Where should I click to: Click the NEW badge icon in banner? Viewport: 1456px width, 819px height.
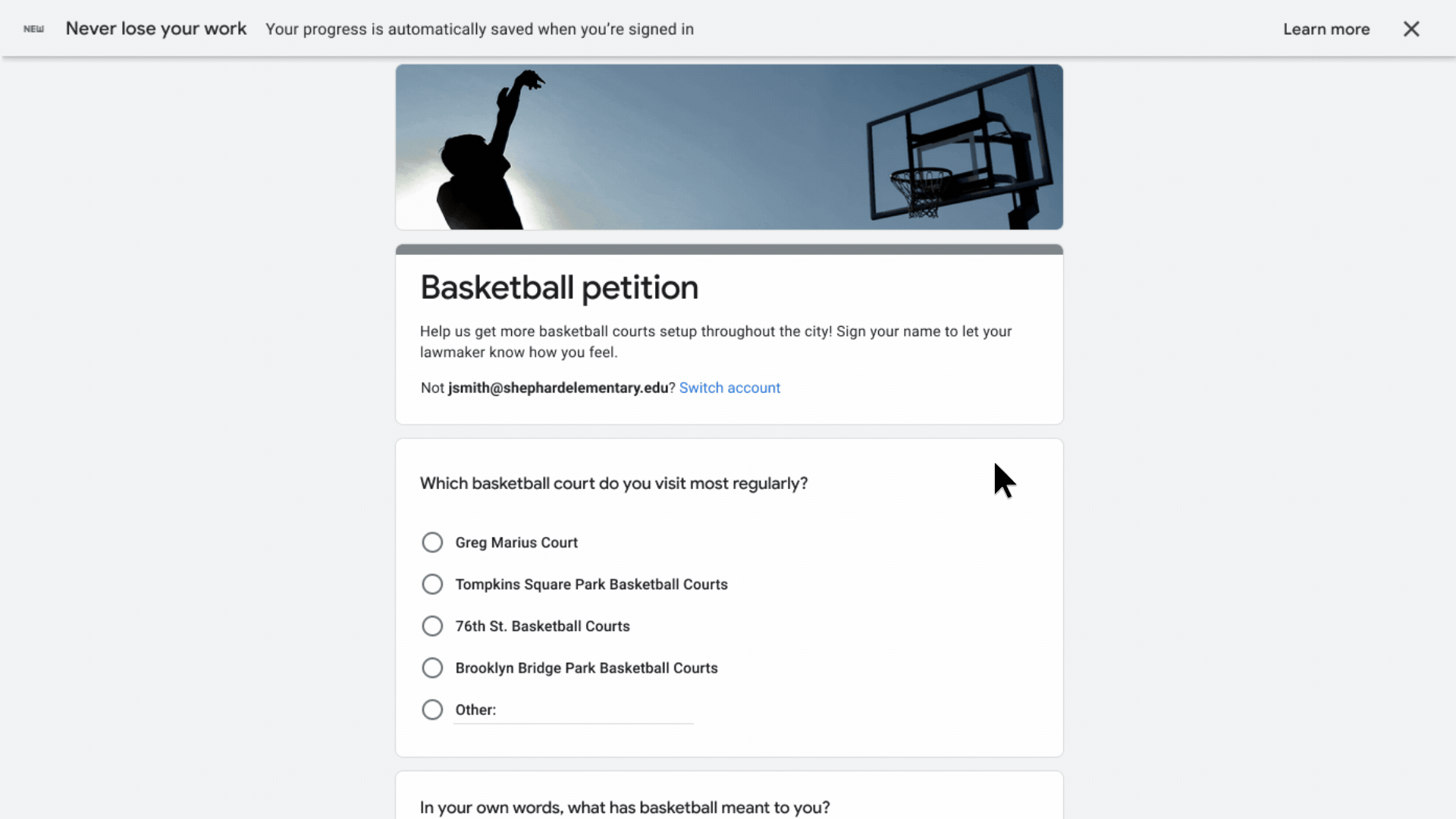(x=33, y=29)
